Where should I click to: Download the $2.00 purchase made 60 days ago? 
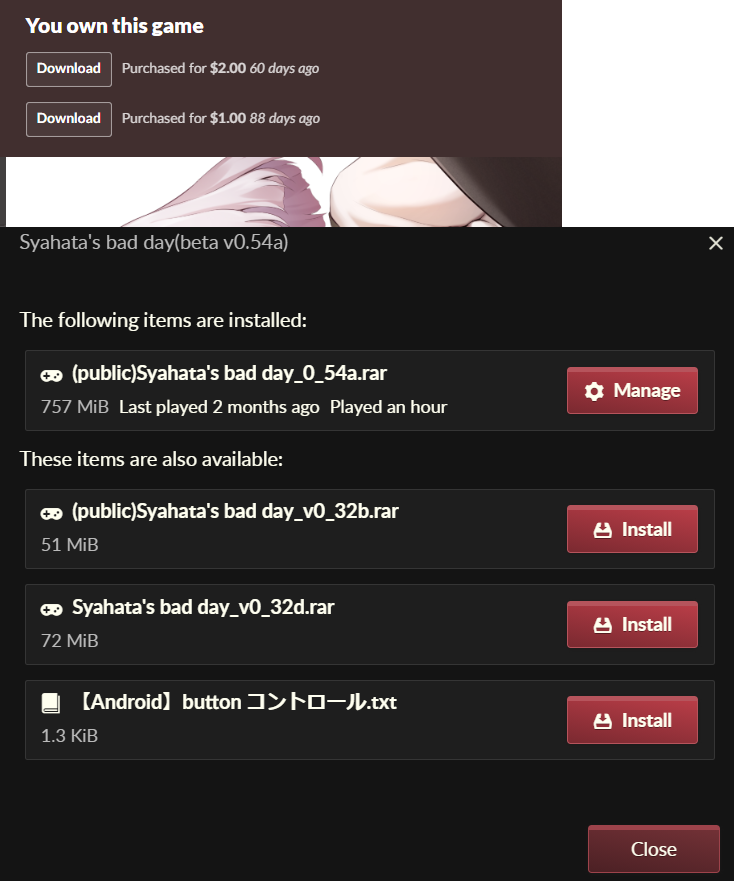tap(69, 69)
